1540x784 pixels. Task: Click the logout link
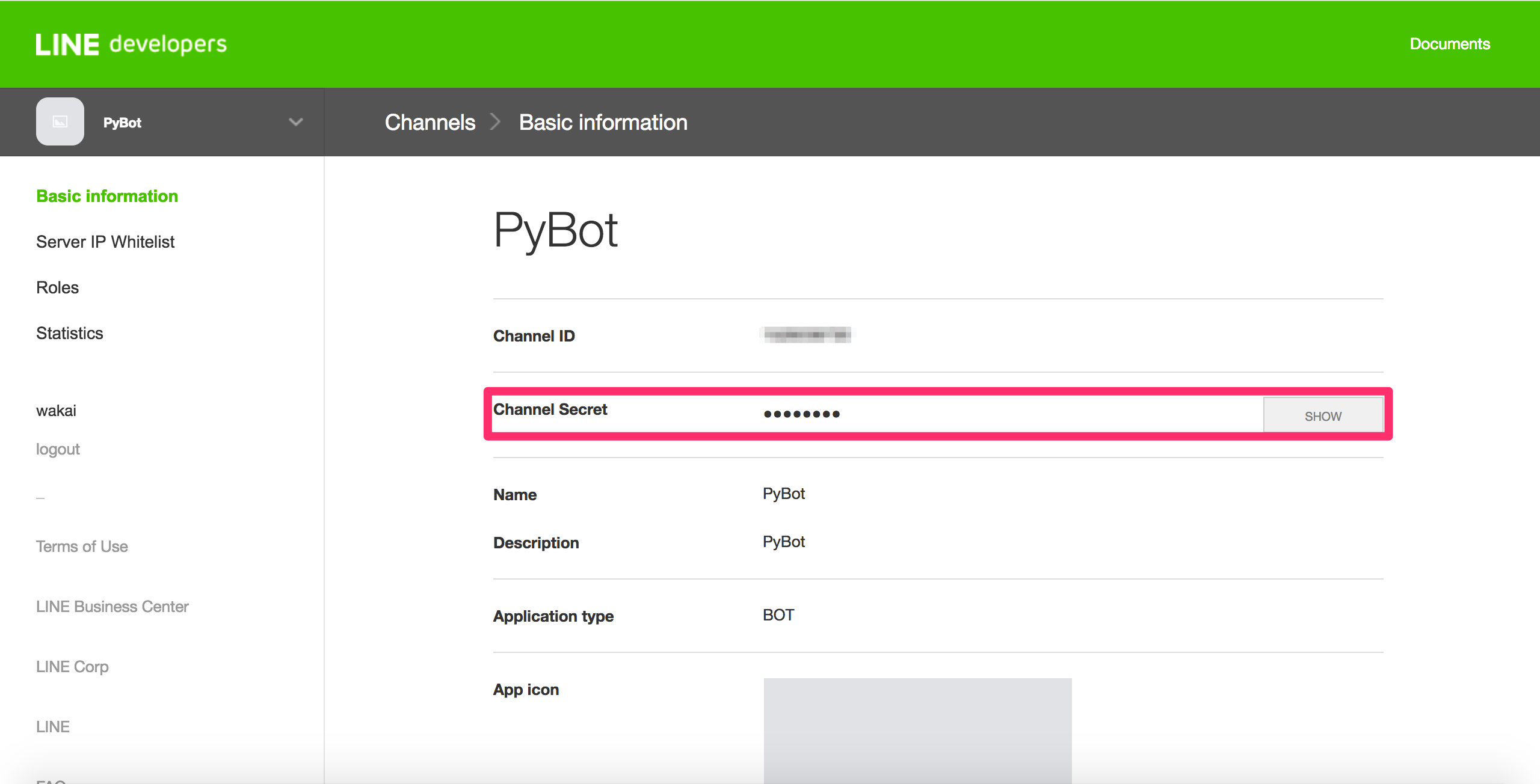pos(58,449)
